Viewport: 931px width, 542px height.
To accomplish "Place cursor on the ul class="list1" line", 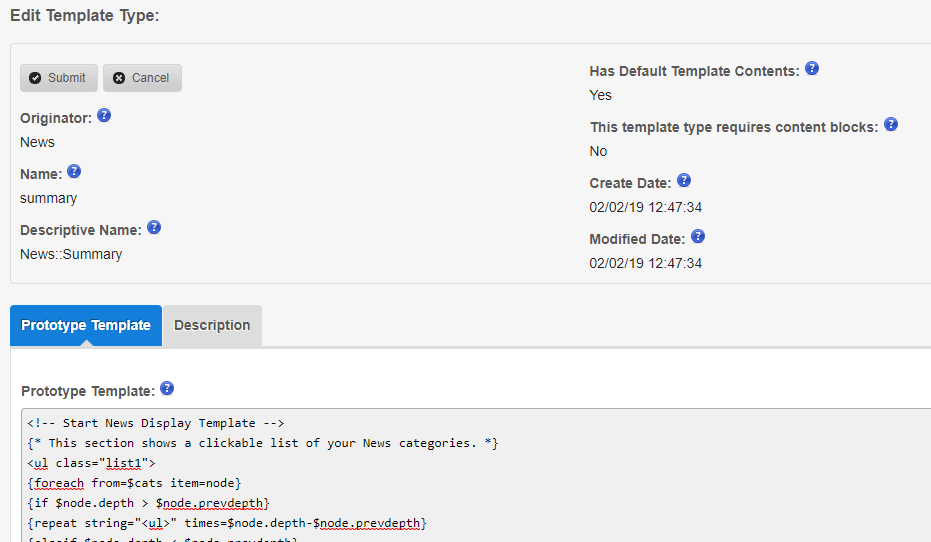I will click(x=91, y=463).
